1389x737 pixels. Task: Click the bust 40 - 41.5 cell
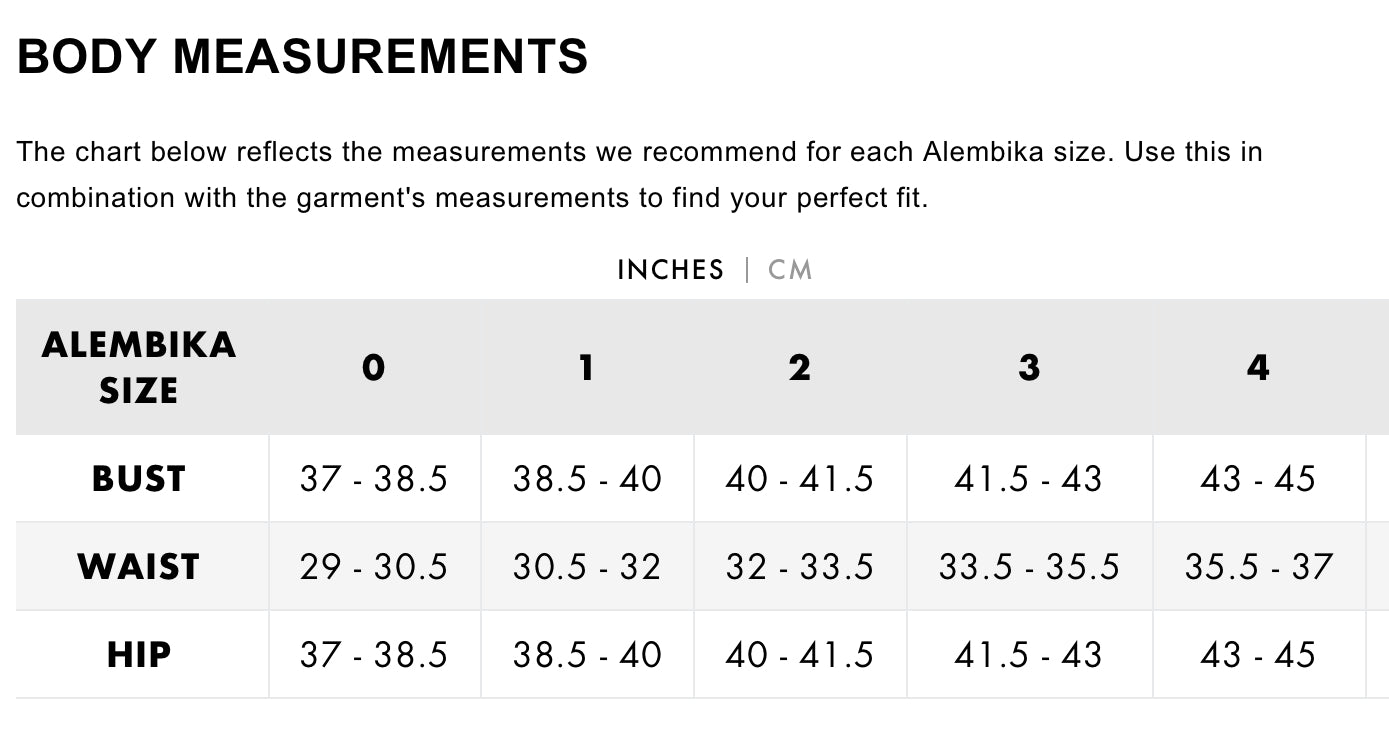[x=800, y=479]
